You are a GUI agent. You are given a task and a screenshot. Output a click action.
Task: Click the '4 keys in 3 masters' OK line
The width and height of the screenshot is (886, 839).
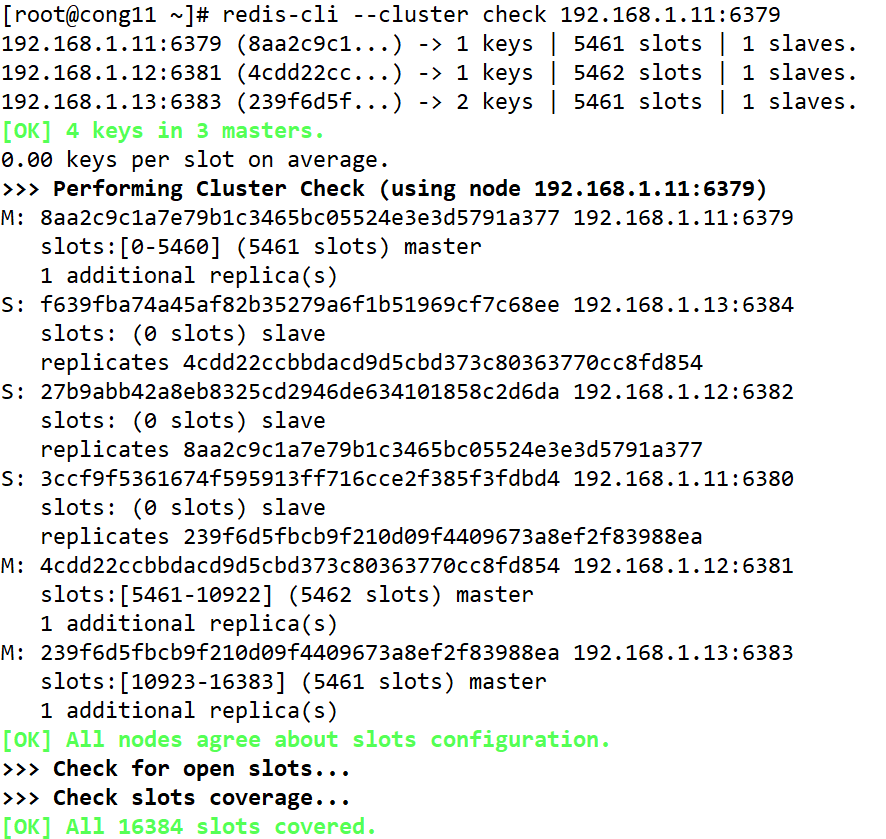[164, 131]
